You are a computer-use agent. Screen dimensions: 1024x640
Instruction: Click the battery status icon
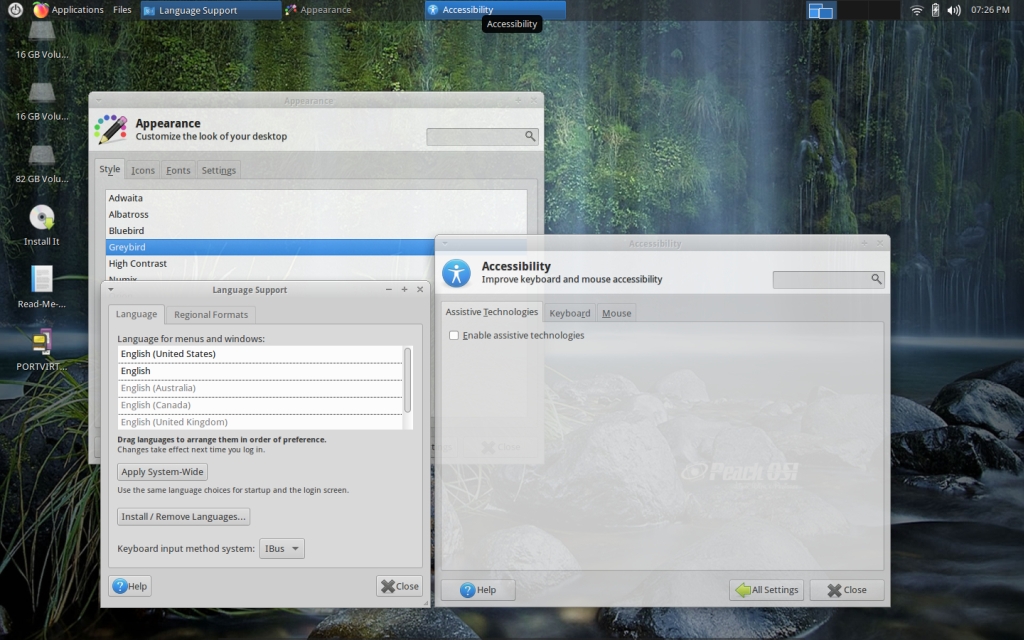935,10
